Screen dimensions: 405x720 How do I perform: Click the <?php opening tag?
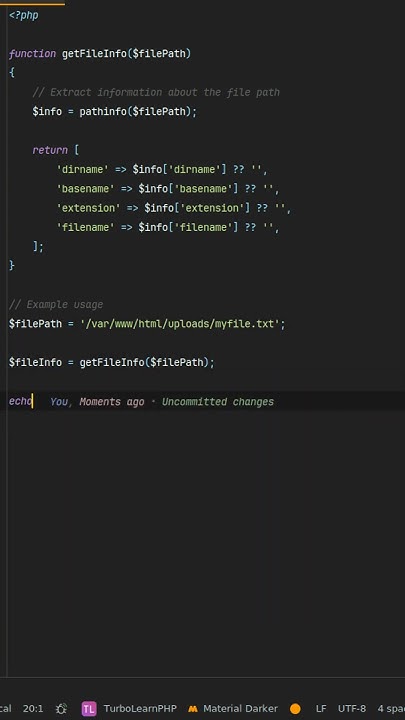click(23, 15)
